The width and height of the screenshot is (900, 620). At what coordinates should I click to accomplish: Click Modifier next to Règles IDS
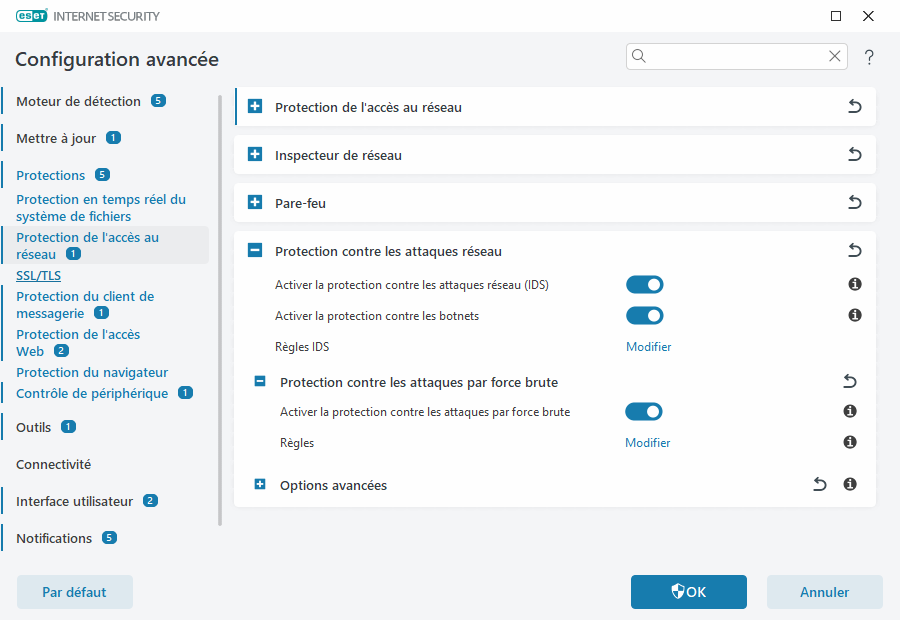(x=647, y=345)
